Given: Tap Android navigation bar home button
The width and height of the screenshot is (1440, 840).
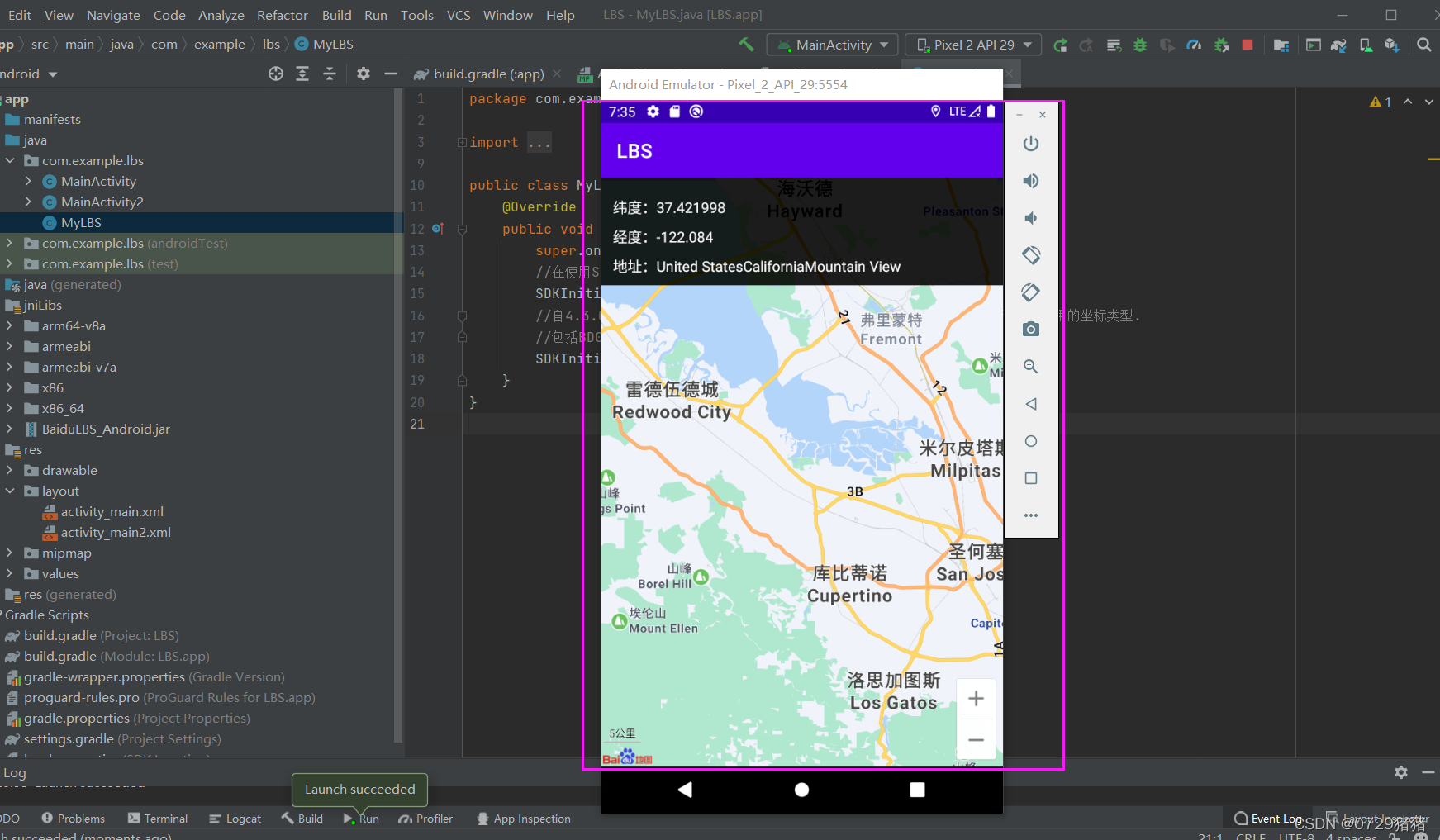Looking at the screenshot, I should [801, 790].
